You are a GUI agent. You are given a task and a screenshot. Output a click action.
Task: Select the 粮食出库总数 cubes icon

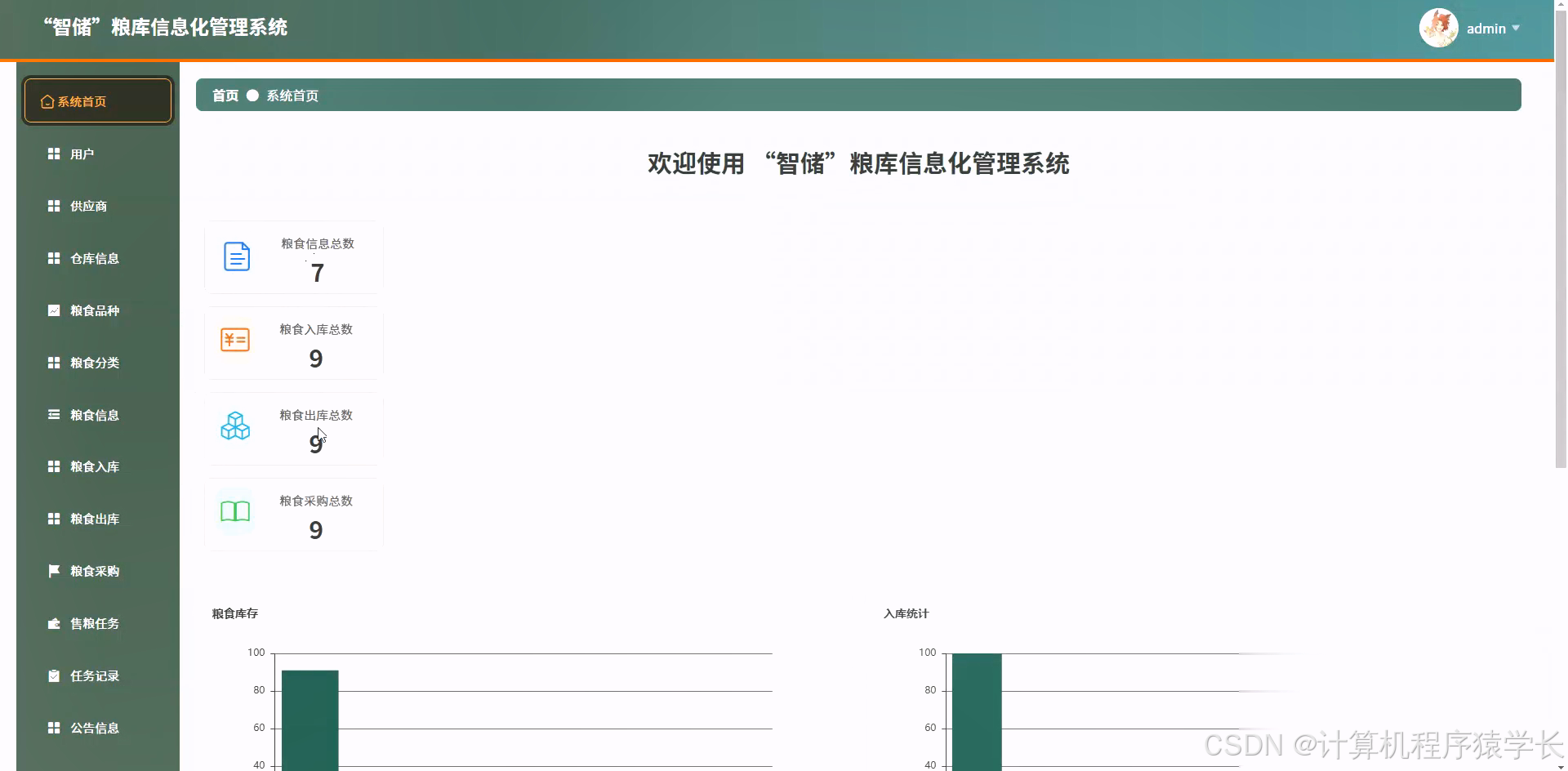(x=235, y=426)
